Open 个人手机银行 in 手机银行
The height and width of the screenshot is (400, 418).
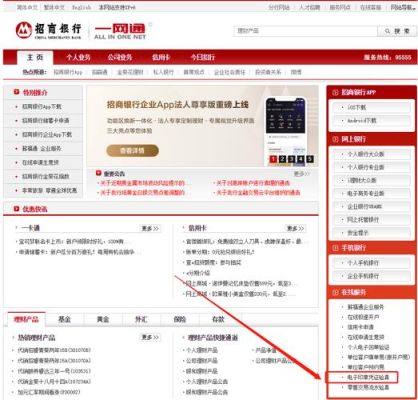[371, 263]
